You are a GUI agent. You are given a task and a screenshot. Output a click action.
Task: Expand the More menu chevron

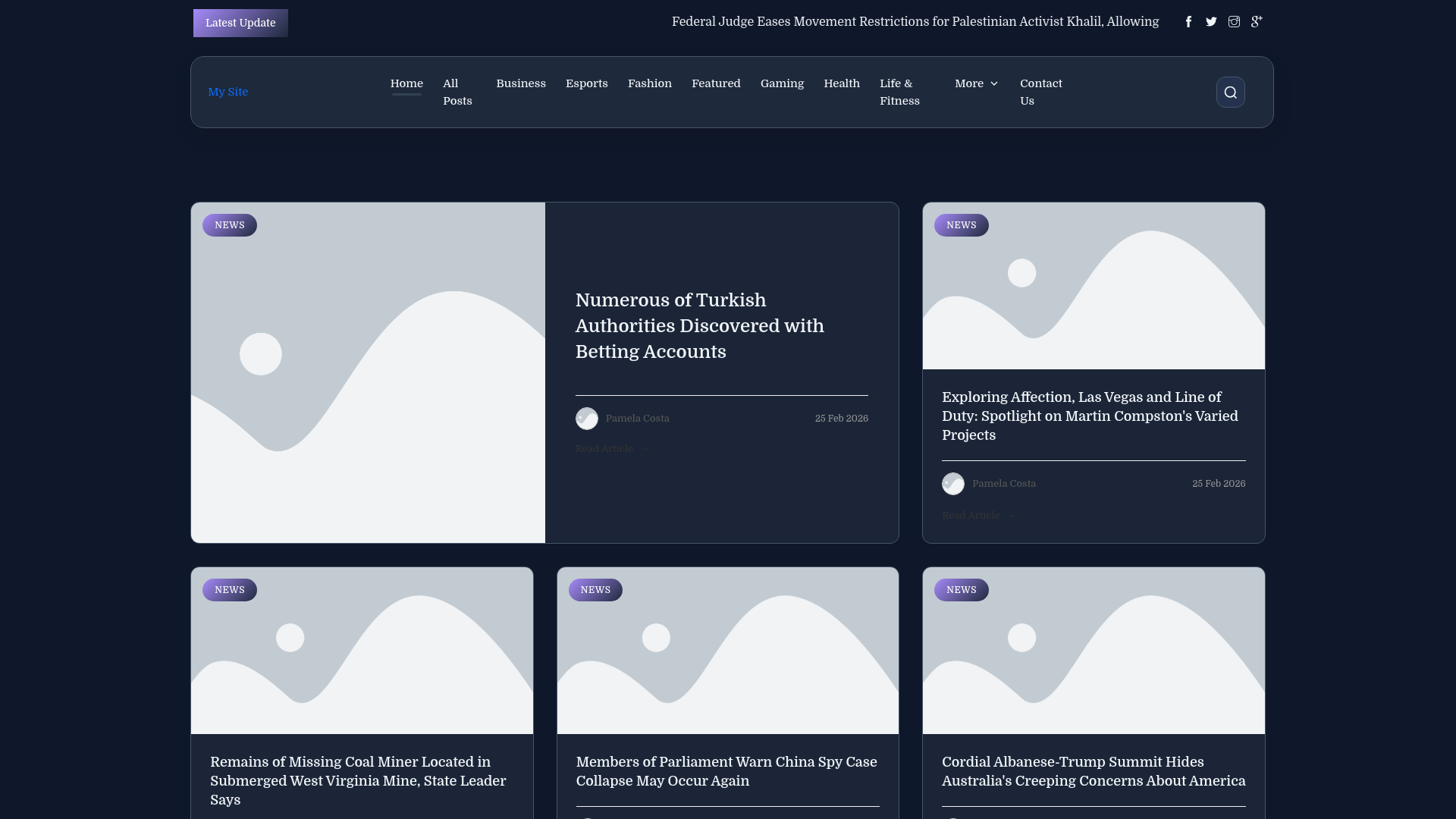pyautogui.click(x=994, y=83)
